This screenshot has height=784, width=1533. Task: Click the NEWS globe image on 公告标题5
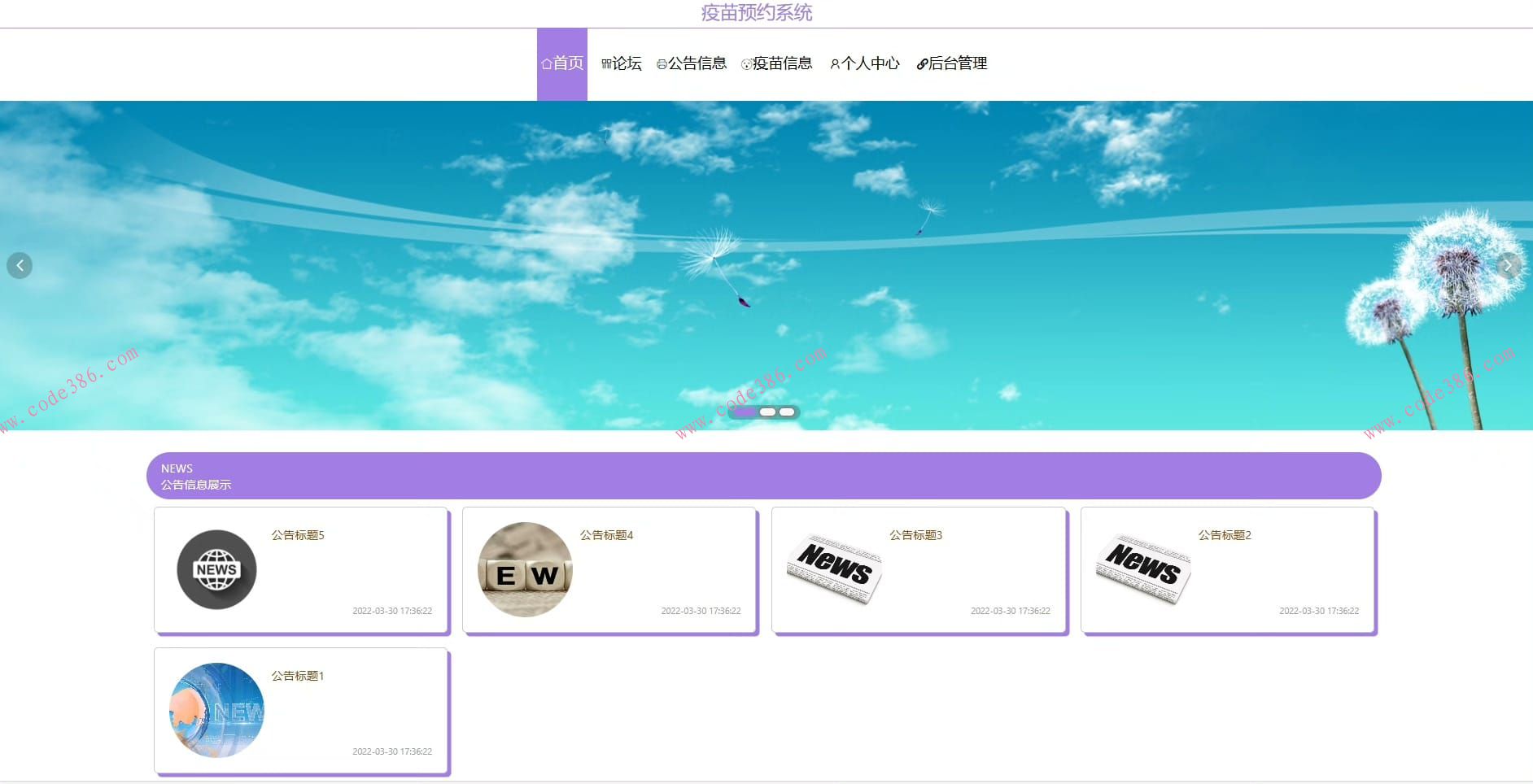[216, 569]
